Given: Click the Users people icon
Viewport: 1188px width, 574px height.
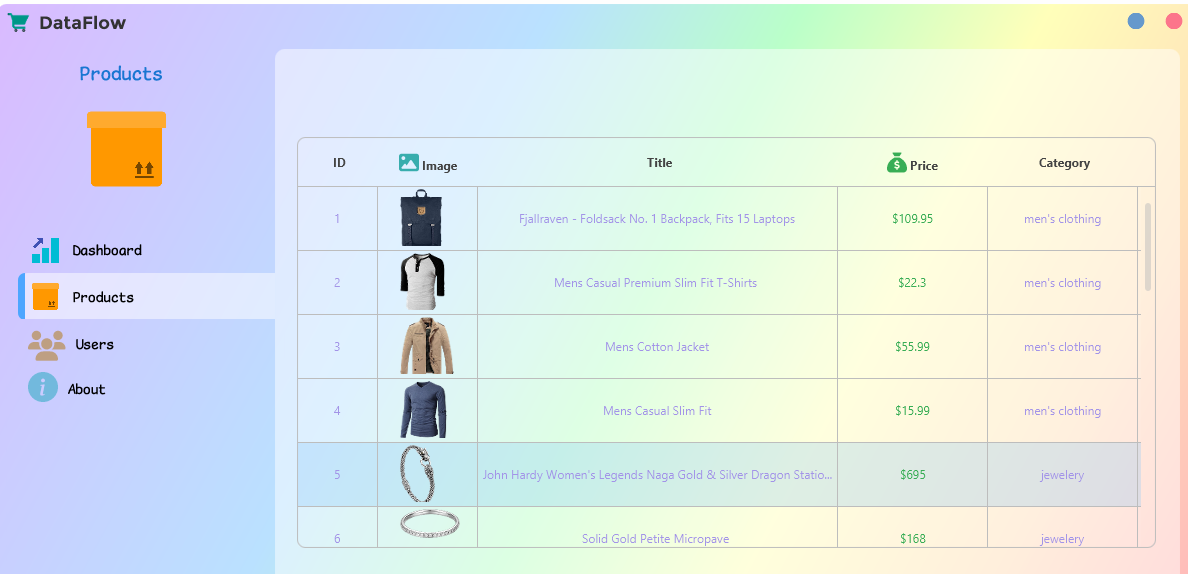Looking at the screenshot, I should pos(46,344).
